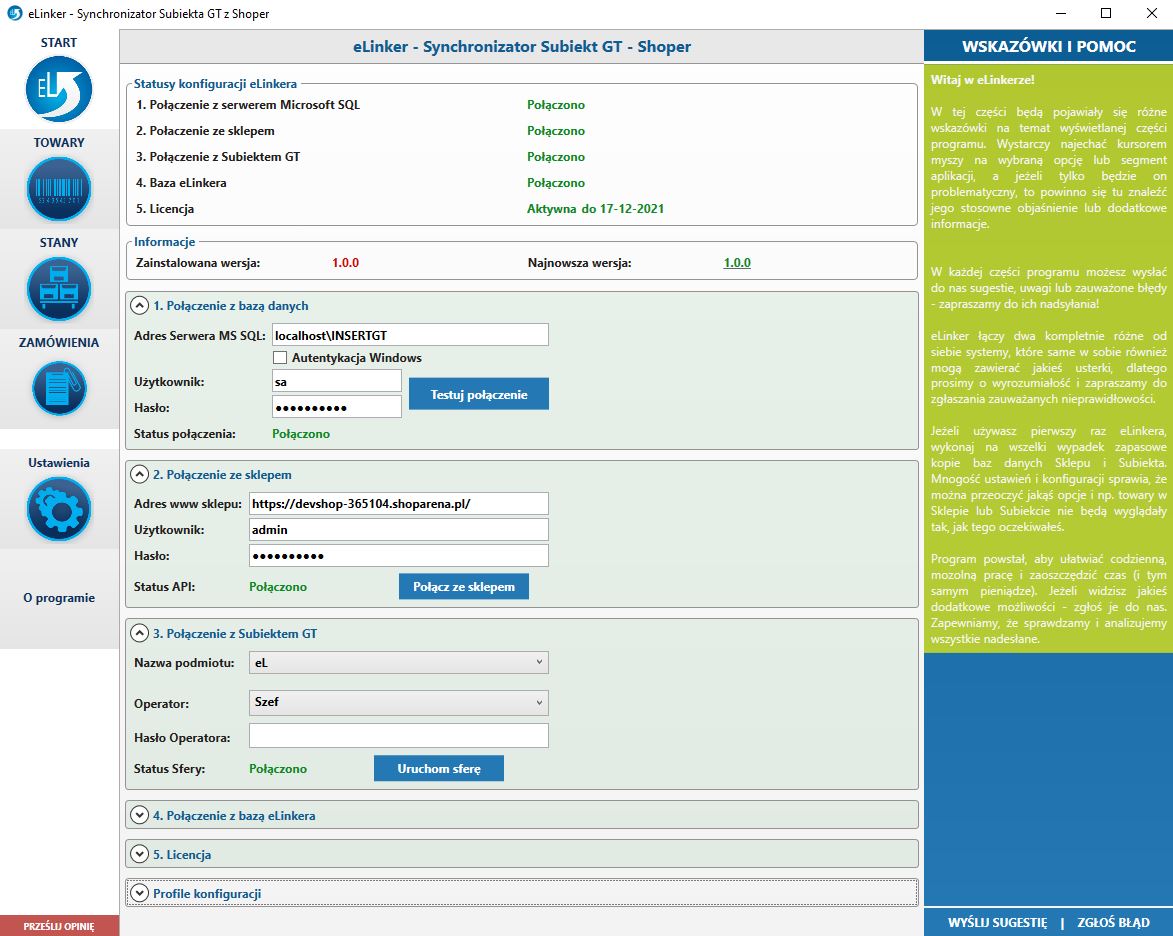The image size is (1173, 936).
Task: Enable Autentykacja Windows checkbox
Action: pyautogui.click(x=281, y=357)
